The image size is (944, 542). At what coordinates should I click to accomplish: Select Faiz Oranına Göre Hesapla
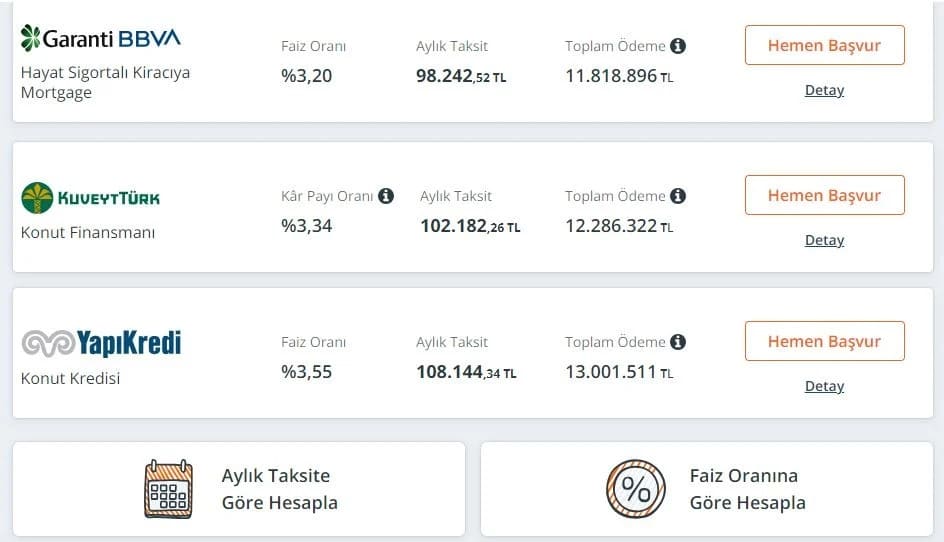coord(747,489)
